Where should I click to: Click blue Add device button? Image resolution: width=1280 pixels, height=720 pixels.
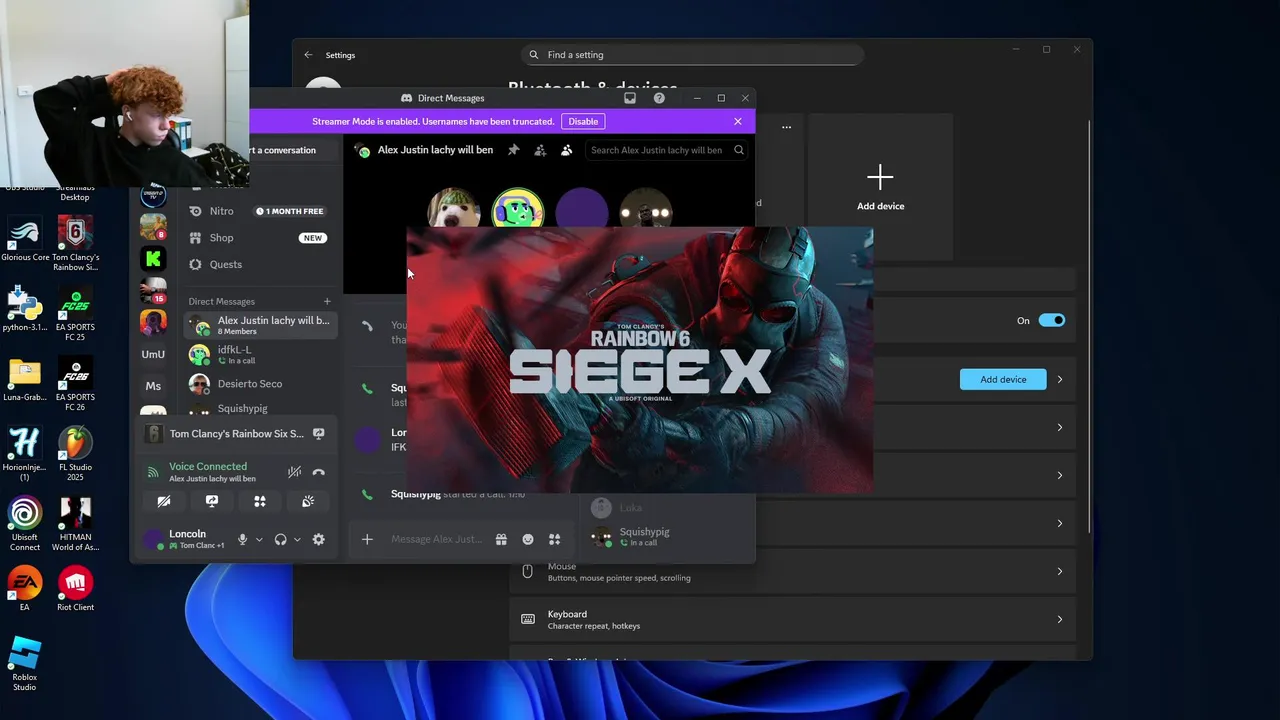(x=1003, y=379)
